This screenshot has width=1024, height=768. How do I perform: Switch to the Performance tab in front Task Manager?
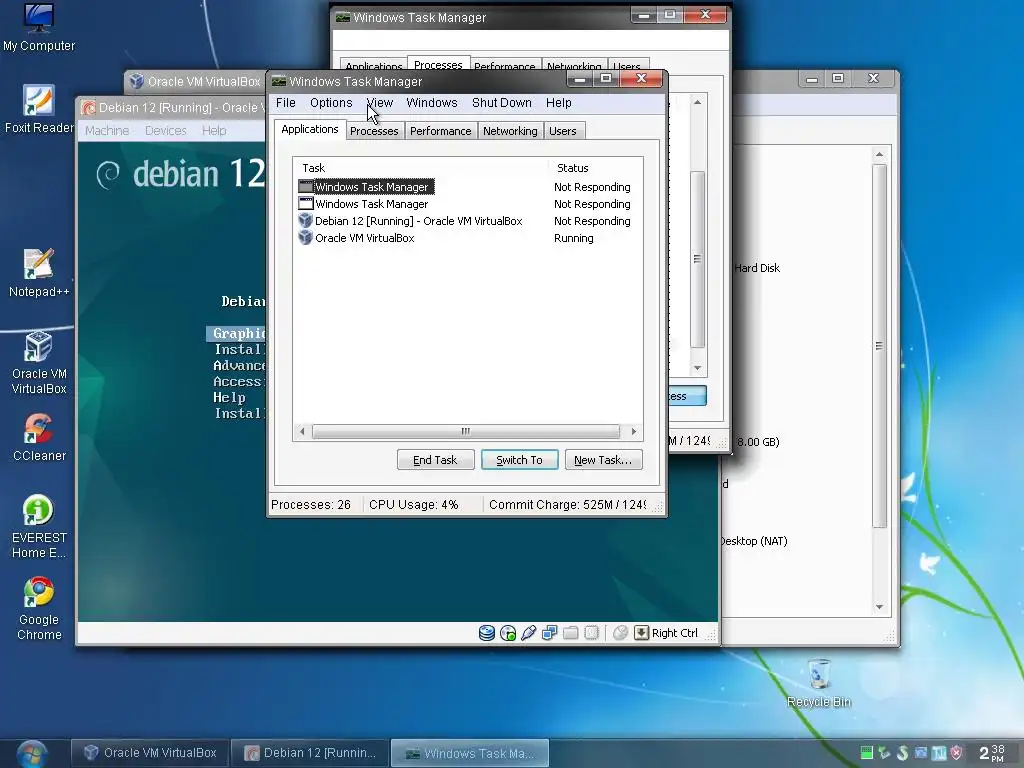pyautogui.click(x=441, y=131)
